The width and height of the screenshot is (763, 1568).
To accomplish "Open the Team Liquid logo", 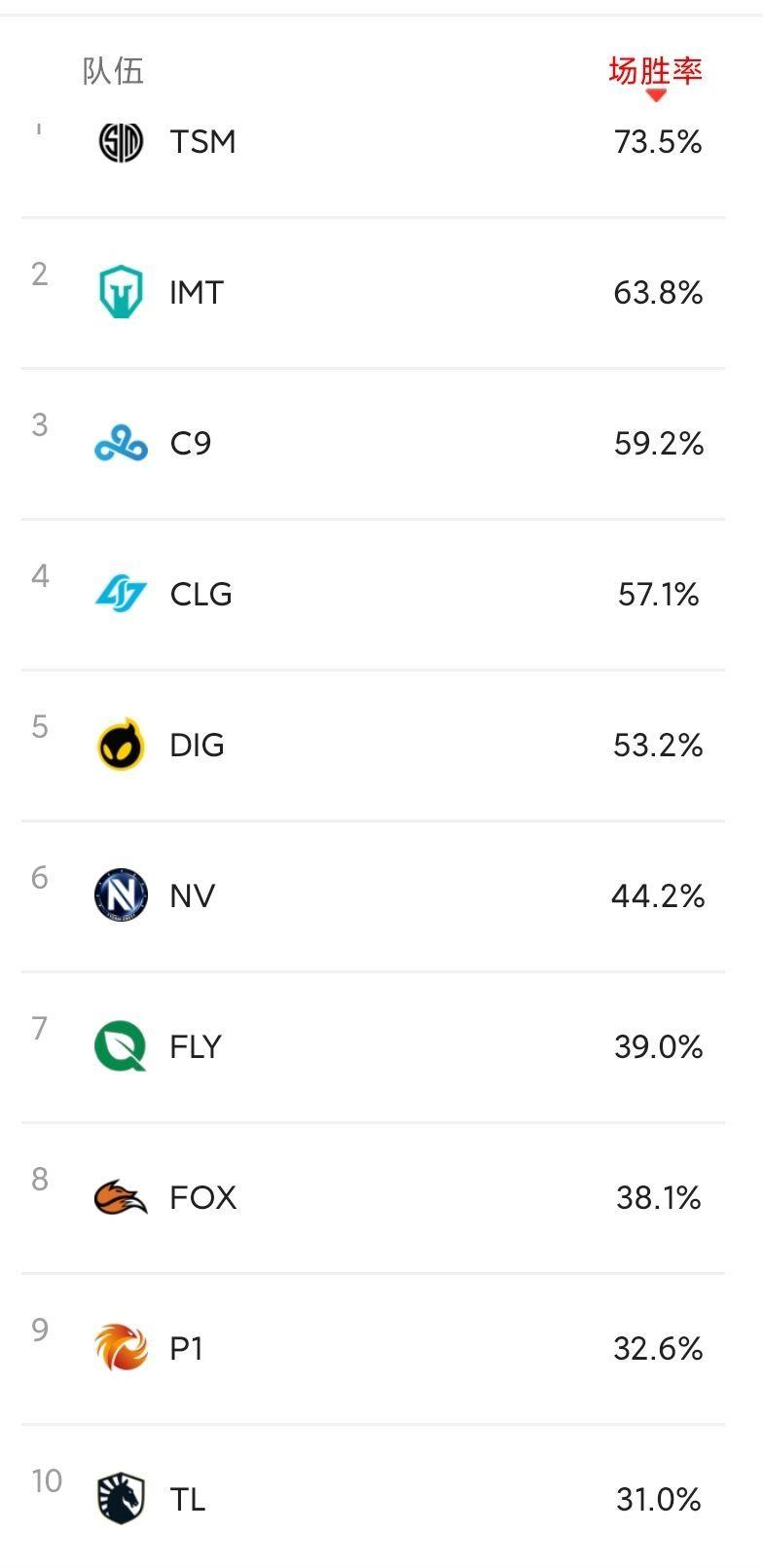I will [122, 1499].
